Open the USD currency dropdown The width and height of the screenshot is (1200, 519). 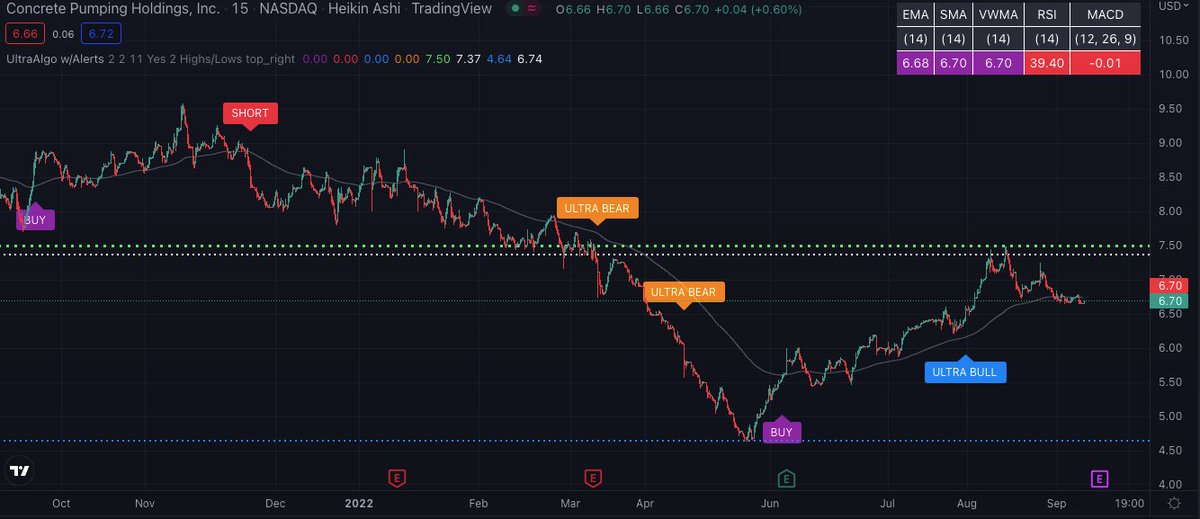click(x=1172, y=9)
